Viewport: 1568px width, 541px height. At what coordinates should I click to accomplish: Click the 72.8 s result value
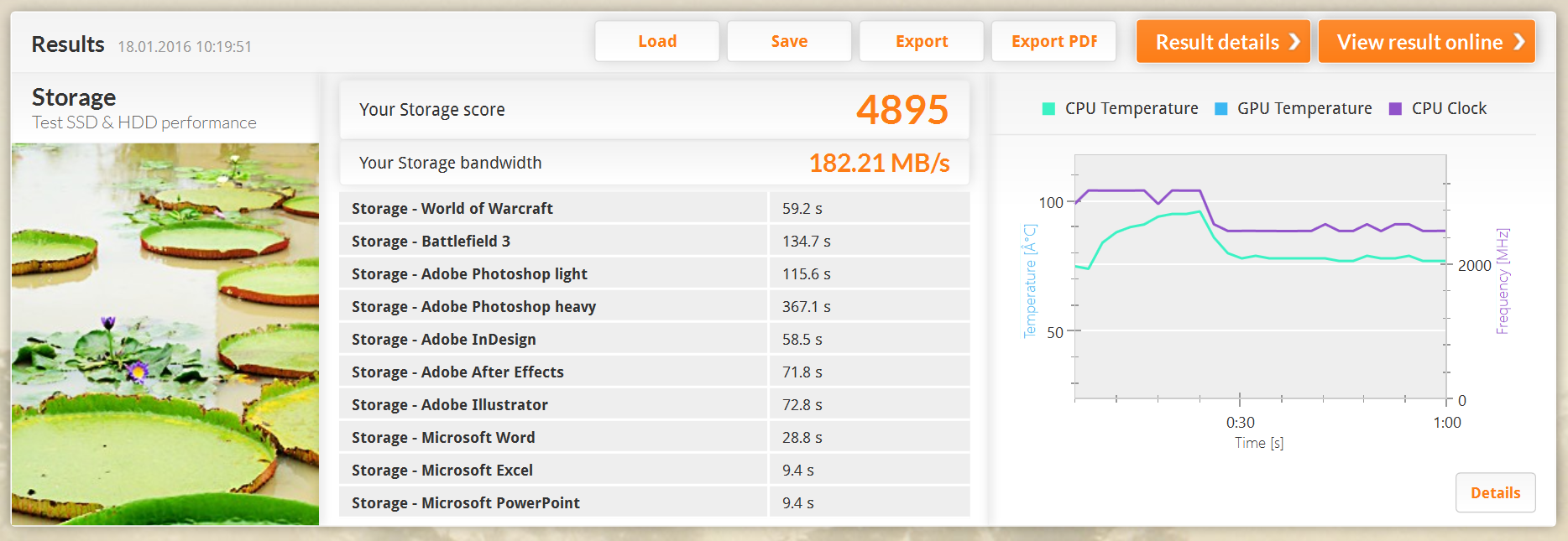click(x=802, y=404)
